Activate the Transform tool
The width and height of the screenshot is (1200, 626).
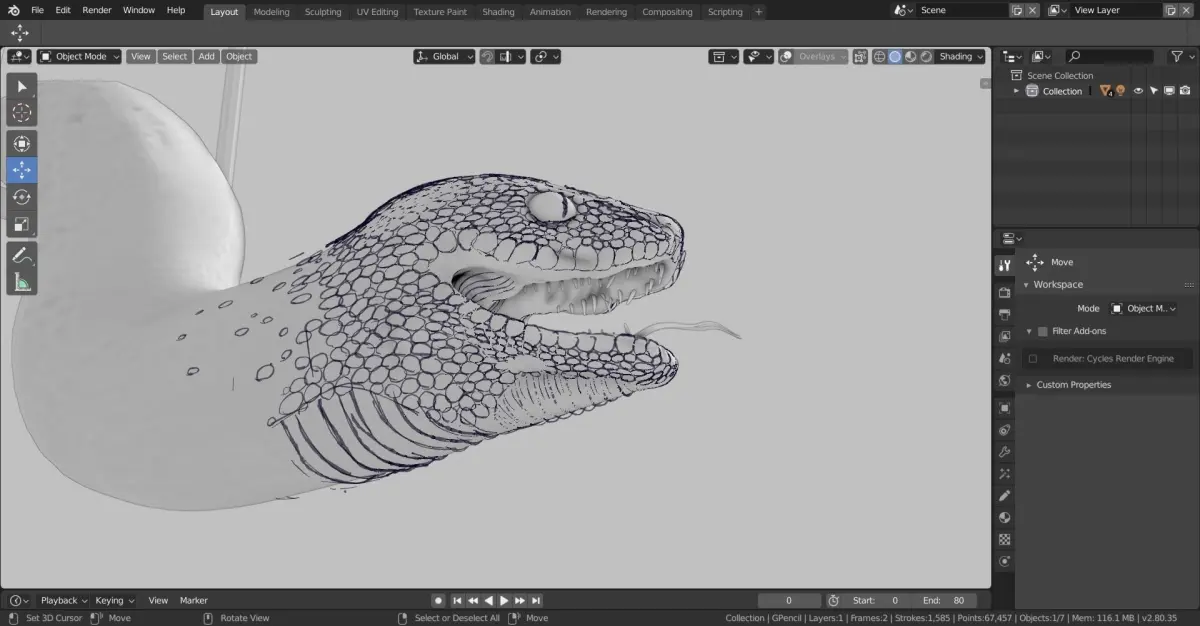pos(21,143)
